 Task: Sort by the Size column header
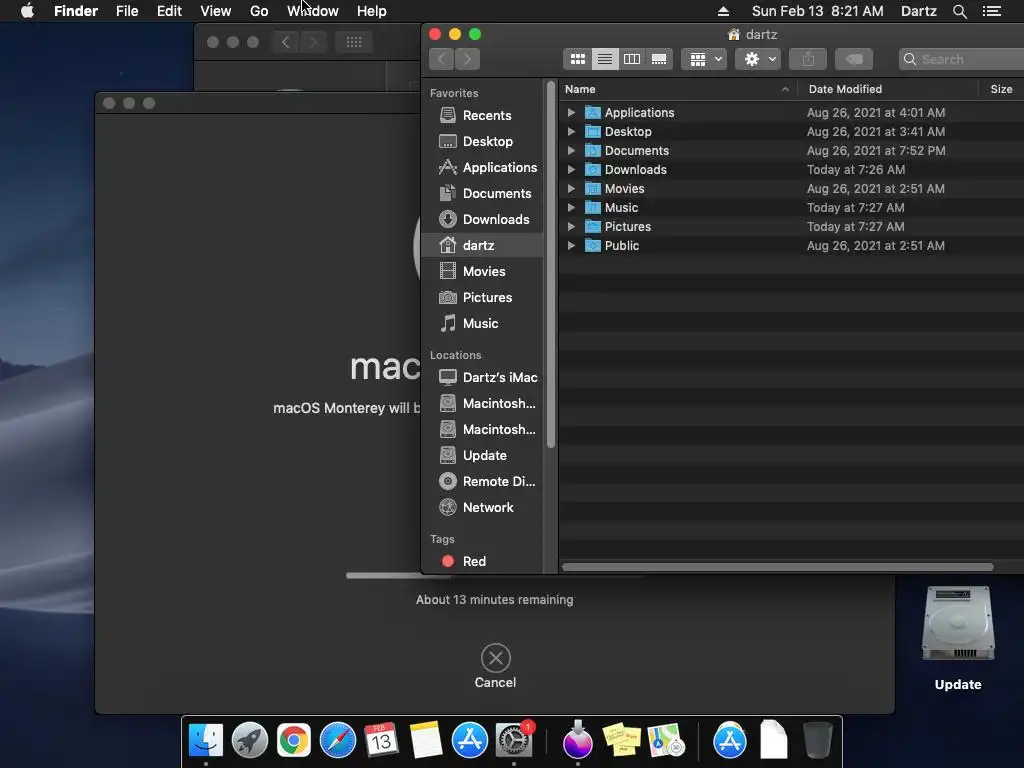click(x=1001, y=89)
